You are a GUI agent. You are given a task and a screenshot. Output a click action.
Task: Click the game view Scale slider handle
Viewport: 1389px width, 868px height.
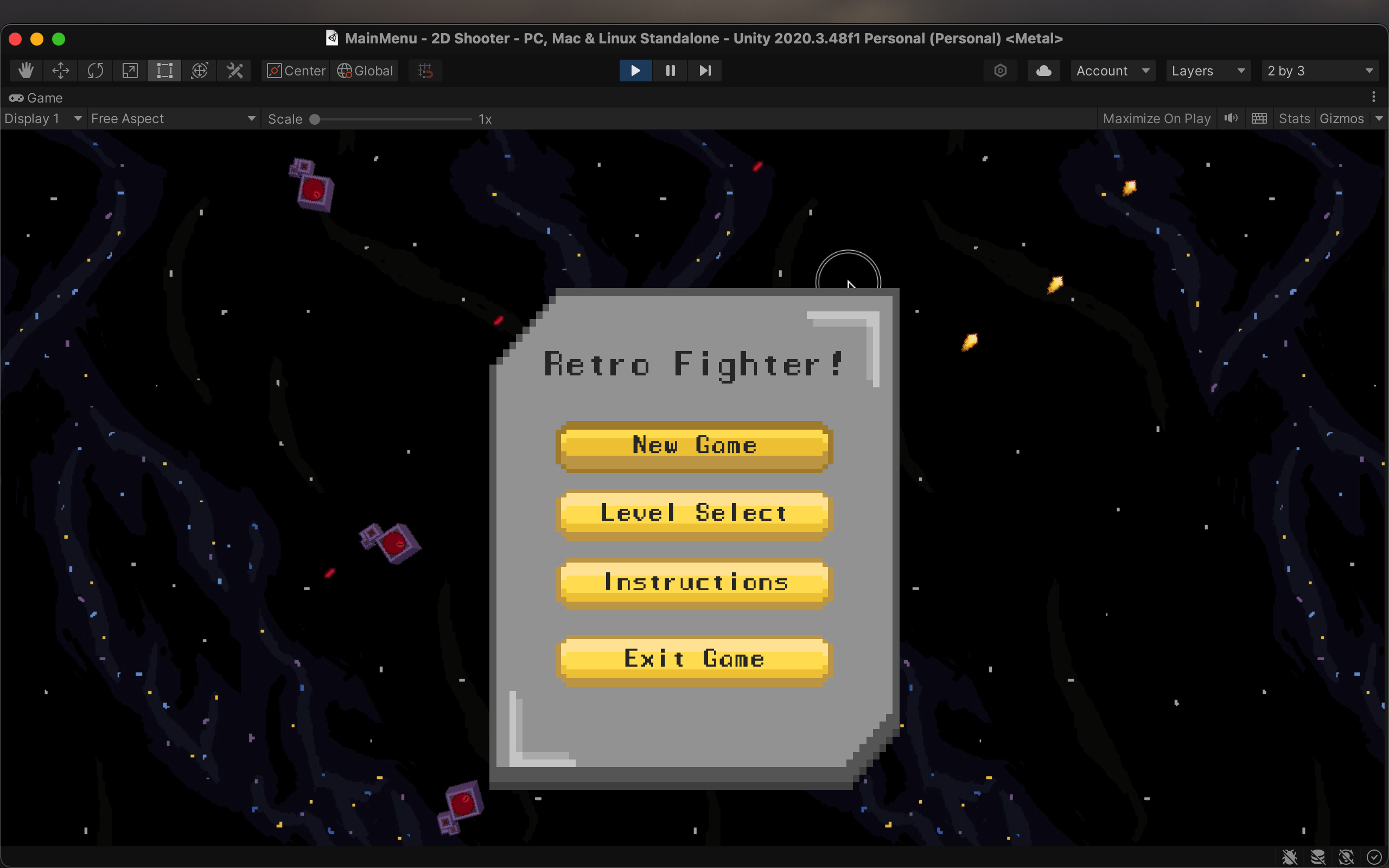pyautogui.click(x=315, y=119)
